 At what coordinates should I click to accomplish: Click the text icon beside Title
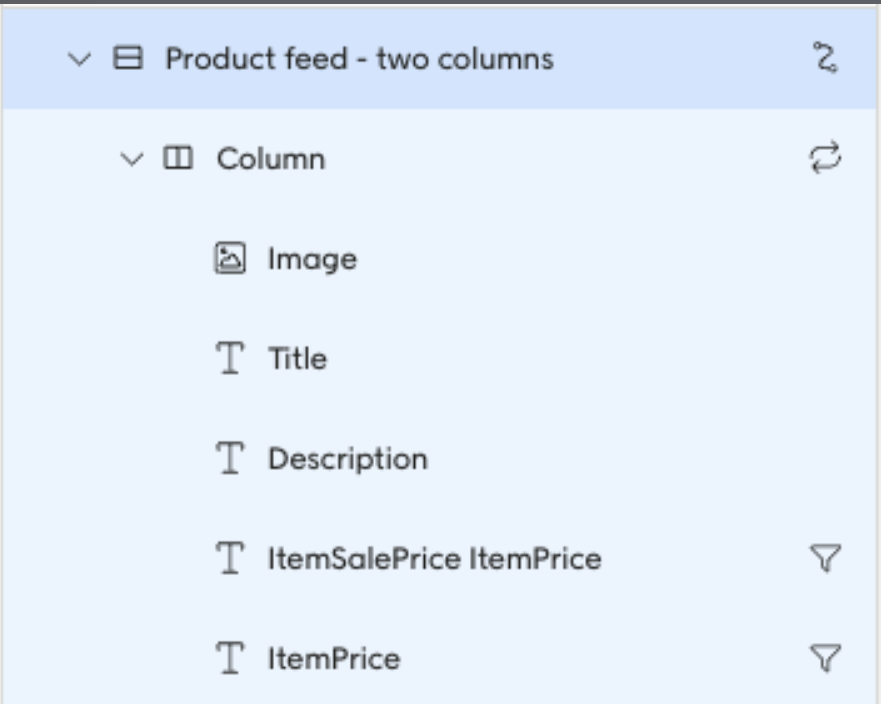point(230,359)
